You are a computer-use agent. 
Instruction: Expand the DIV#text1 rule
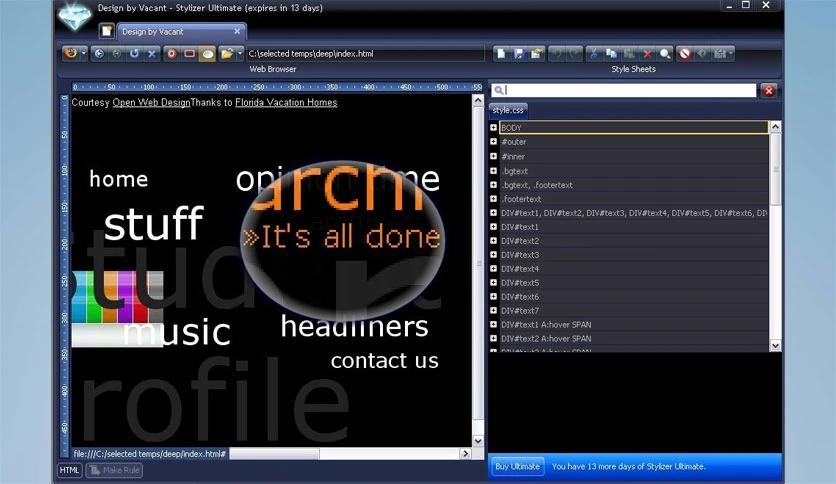tap(494, 227)
